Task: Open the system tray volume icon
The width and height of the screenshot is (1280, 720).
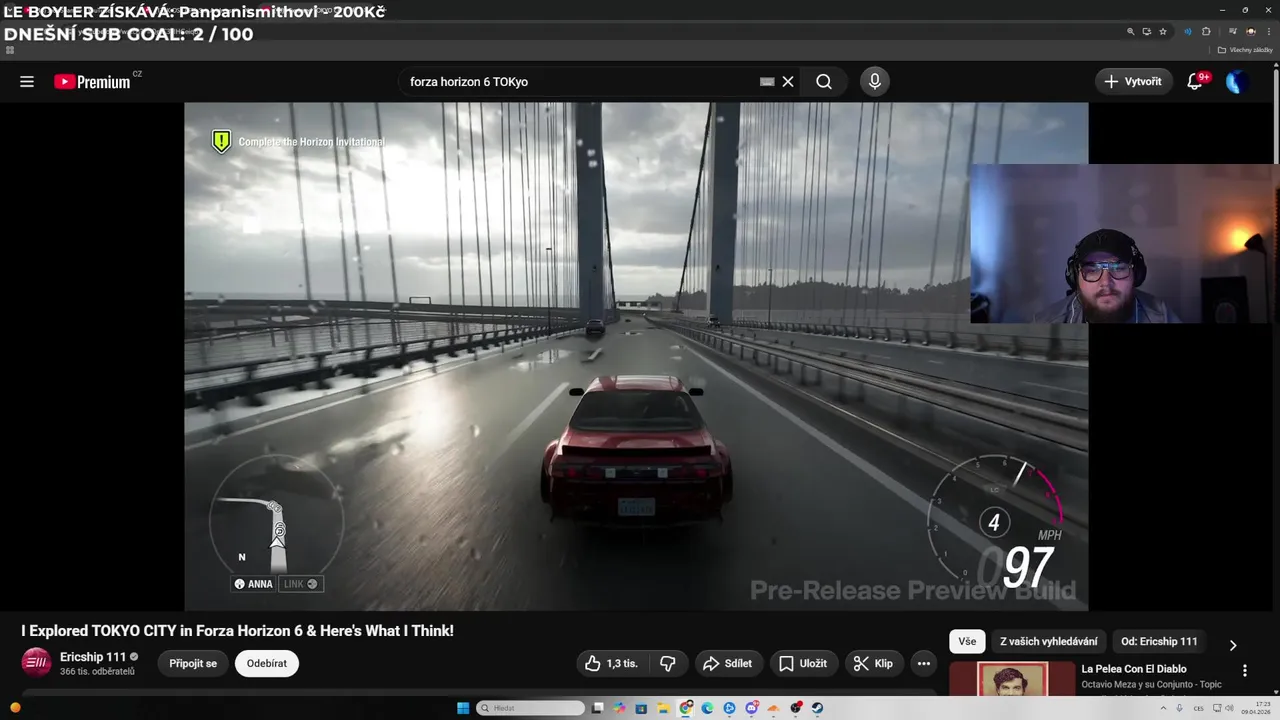Action: [x=1229, y=708]
